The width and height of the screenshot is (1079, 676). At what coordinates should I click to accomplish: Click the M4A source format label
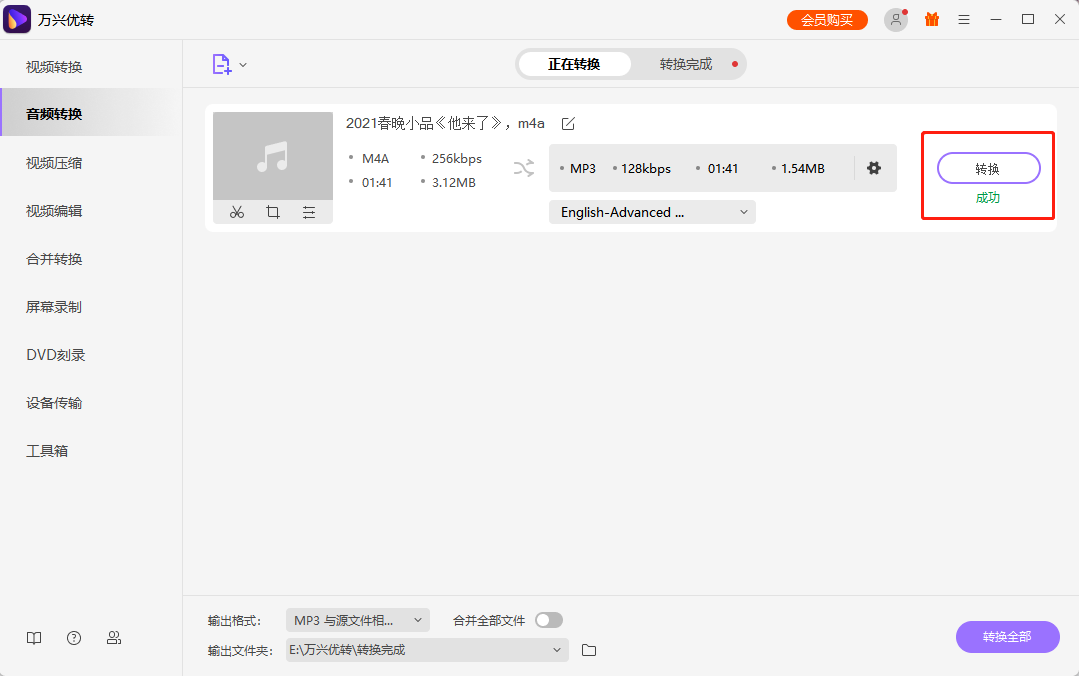[376, 158]
